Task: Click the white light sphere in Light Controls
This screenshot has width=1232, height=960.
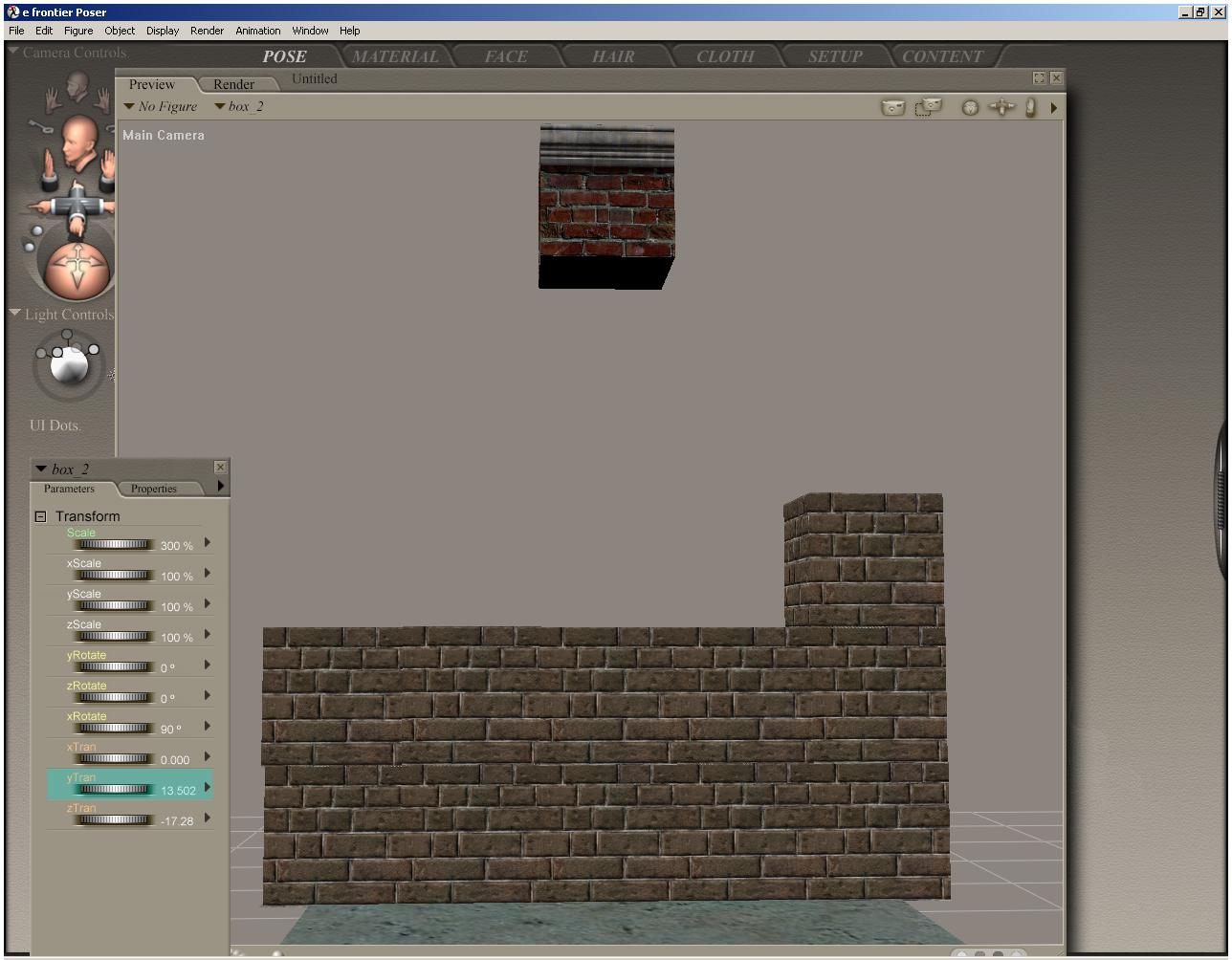Action: coord(68,366)
